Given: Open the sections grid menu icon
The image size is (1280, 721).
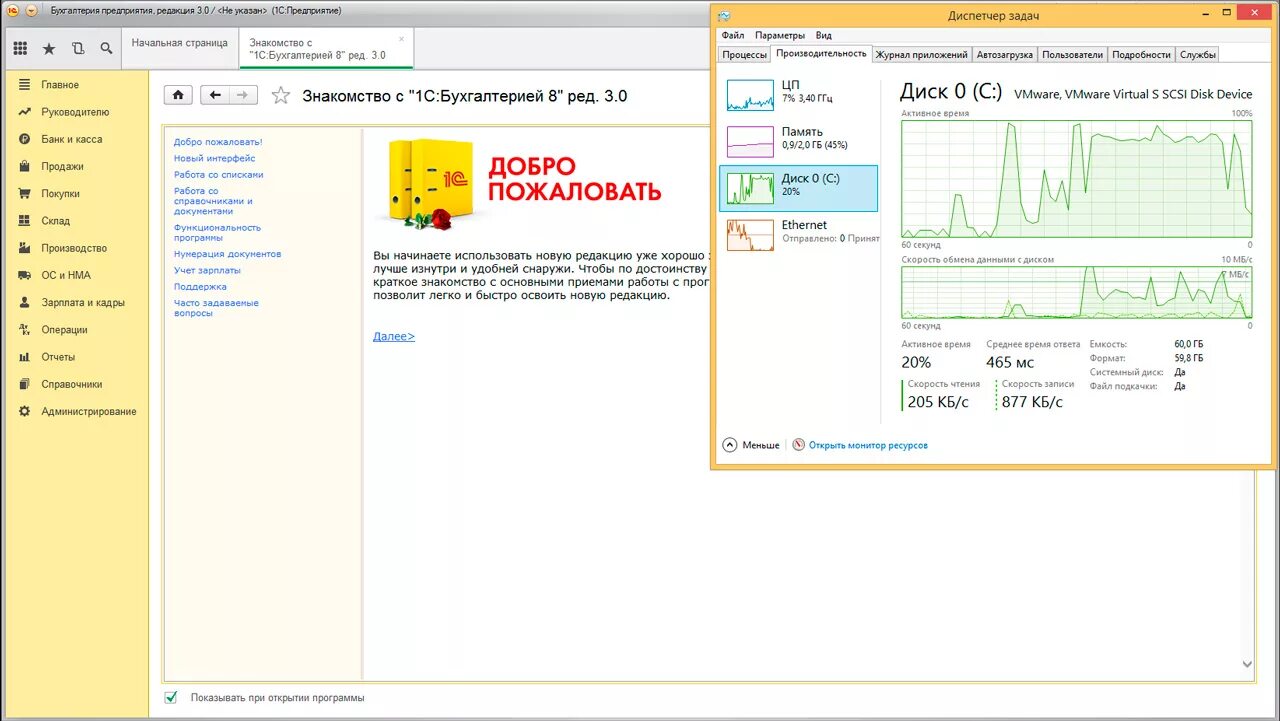Looking at the screenshot, I should click(20, 48).
